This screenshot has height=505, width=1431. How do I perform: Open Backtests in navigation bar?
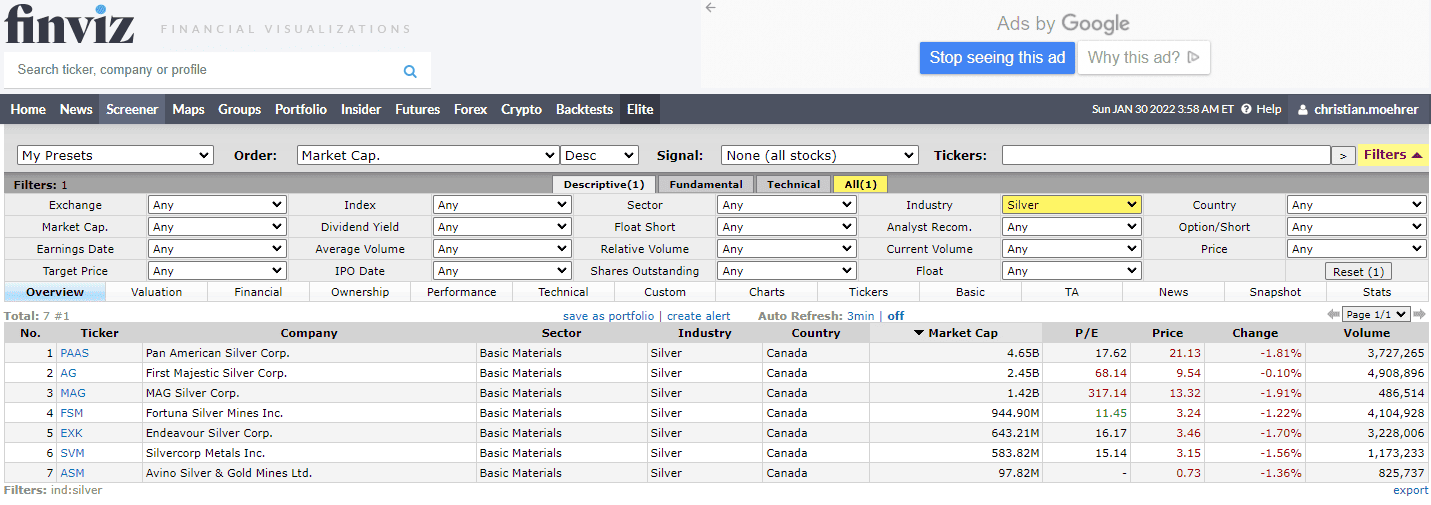click(584, 110)
